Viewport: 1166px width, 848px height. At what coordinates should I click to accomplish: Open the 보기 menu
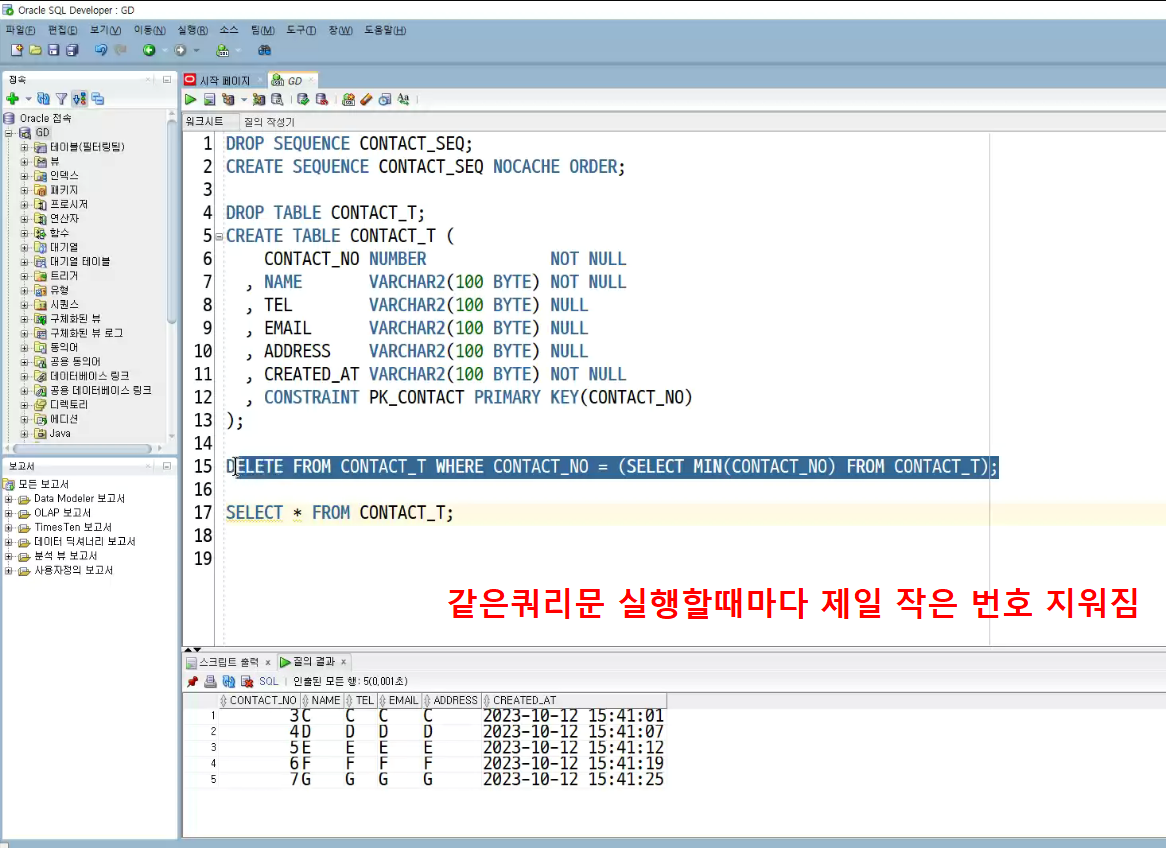(106, 30)
